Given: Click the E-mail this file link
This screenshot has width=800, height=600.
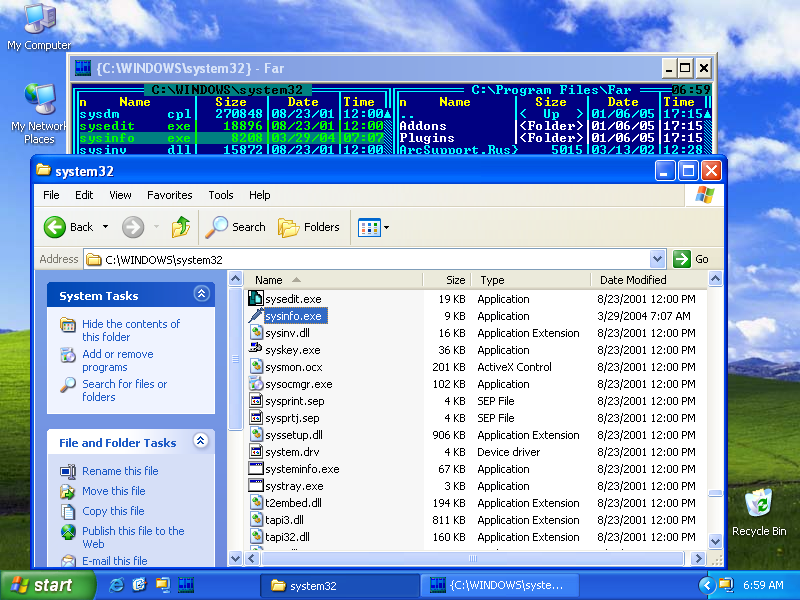Looking at the screenshot, I should click(x=115, y=561).
